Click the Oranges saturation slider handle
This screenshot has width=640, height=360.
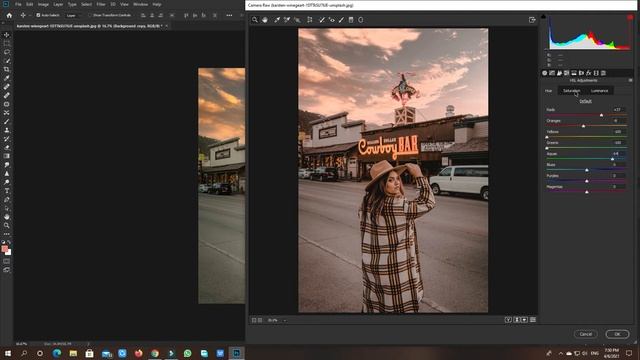(x=583, y=126)
